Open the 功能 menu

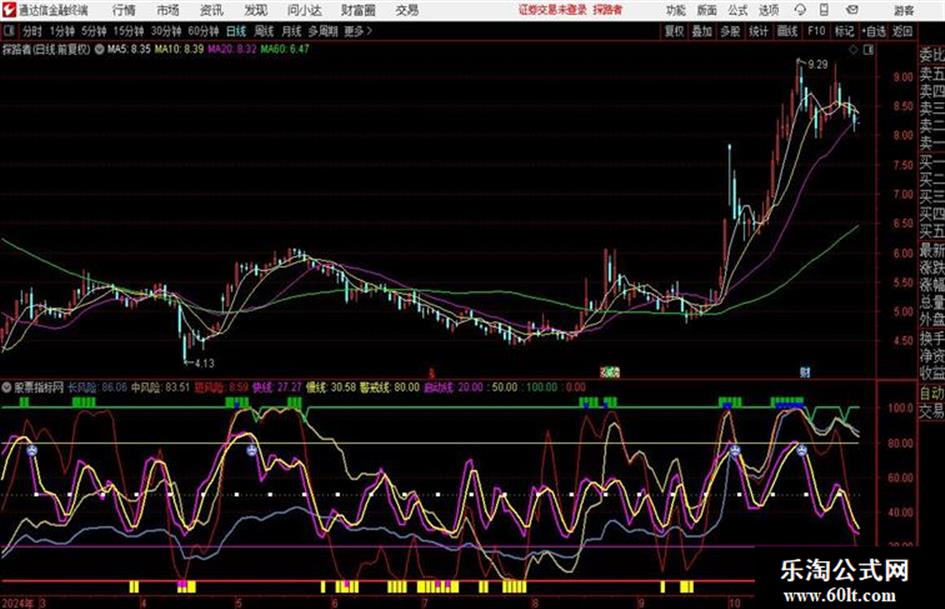click(x=676, y=10)
